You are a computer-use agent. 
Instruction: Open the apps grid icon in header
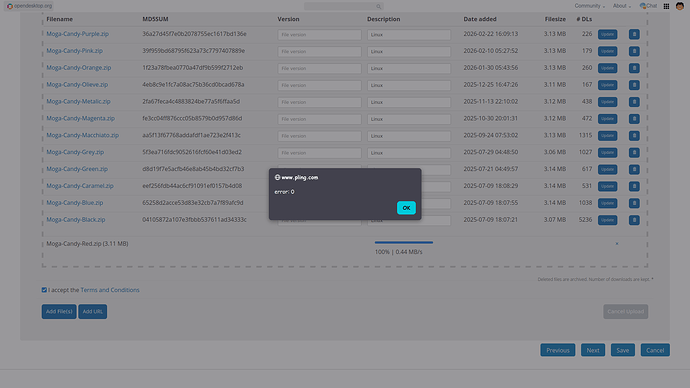click(666, 6)
